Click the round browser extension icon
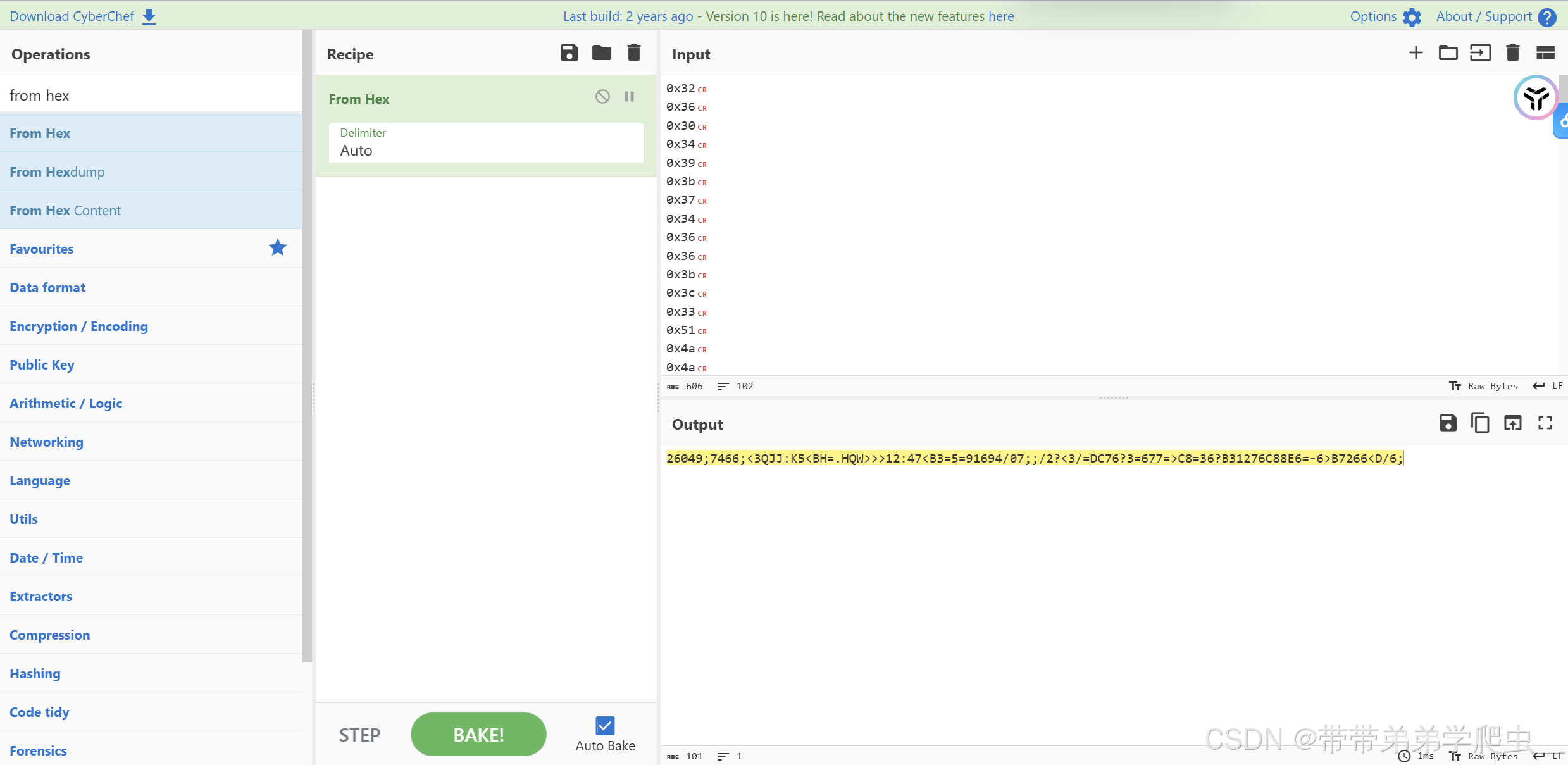 point(1535,98)
